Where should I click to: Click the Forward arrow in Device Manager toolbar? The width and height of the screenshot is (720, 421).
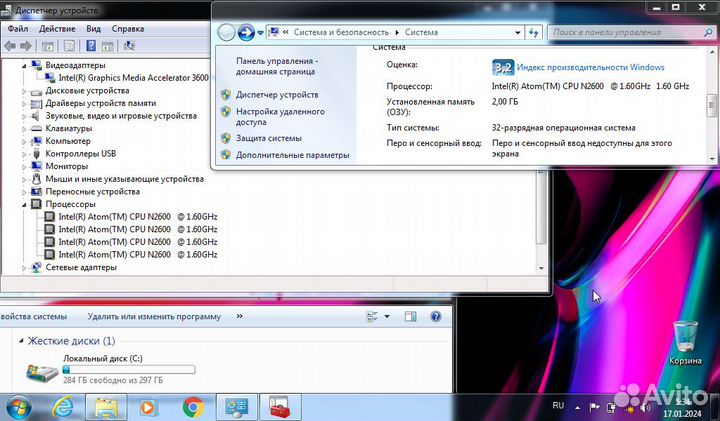(x=26, y=46)
